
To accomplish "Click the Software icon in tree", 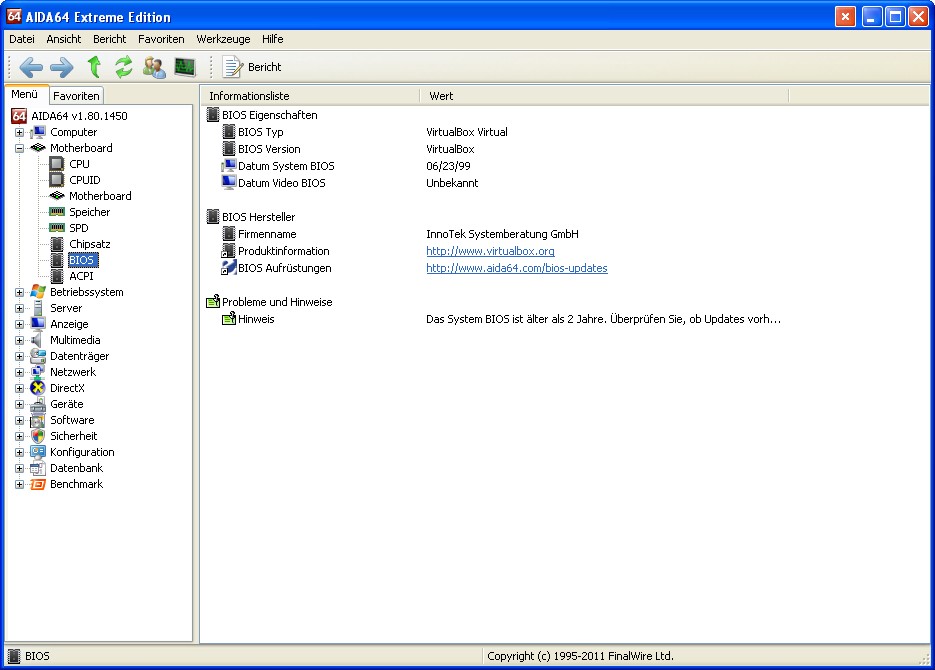I will (x=38, y=420).
